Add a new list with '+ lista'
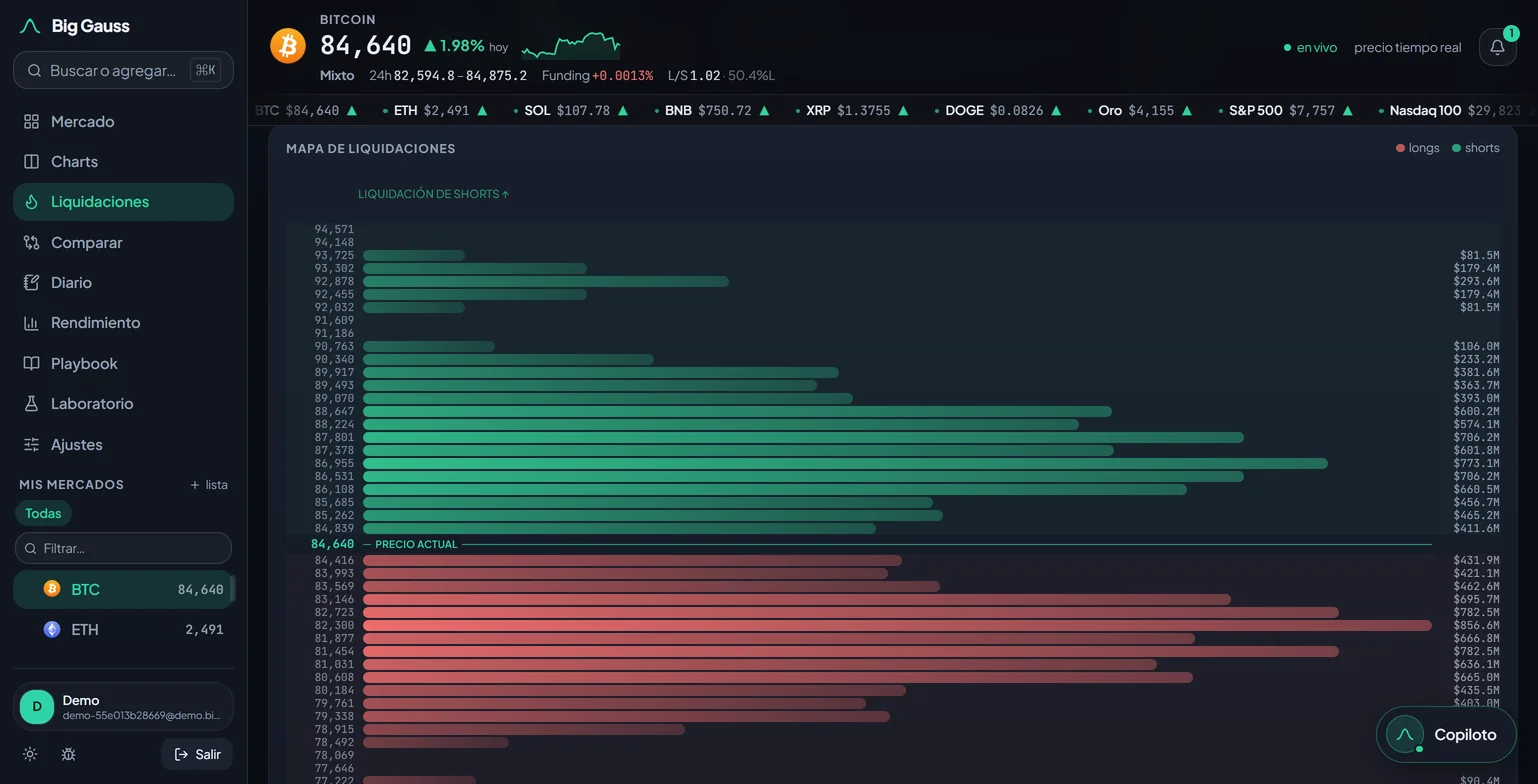 click(209, 485)
